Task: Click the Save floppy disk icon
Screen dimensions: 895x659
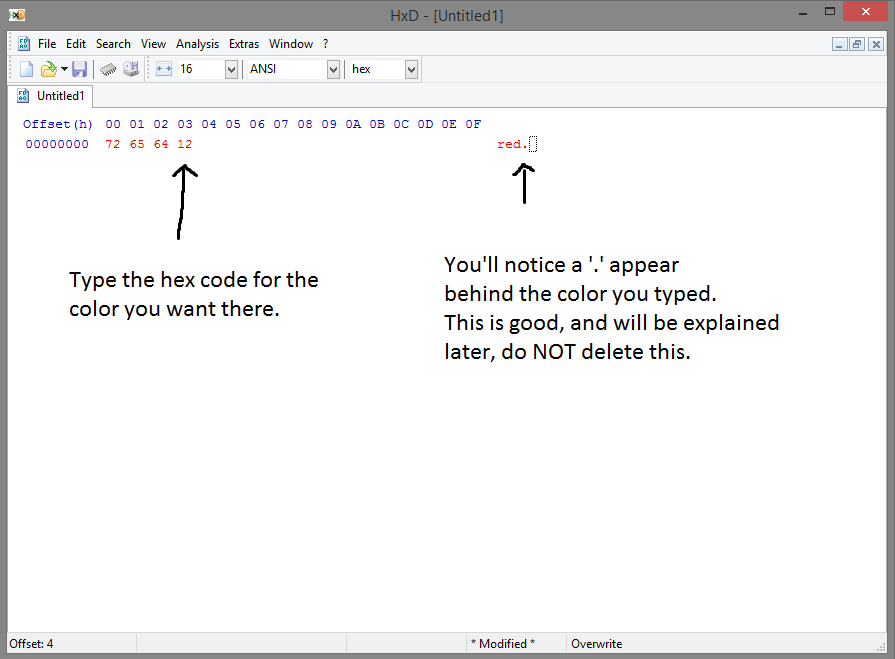Action: pyautogui.click(x=79, y=69)
